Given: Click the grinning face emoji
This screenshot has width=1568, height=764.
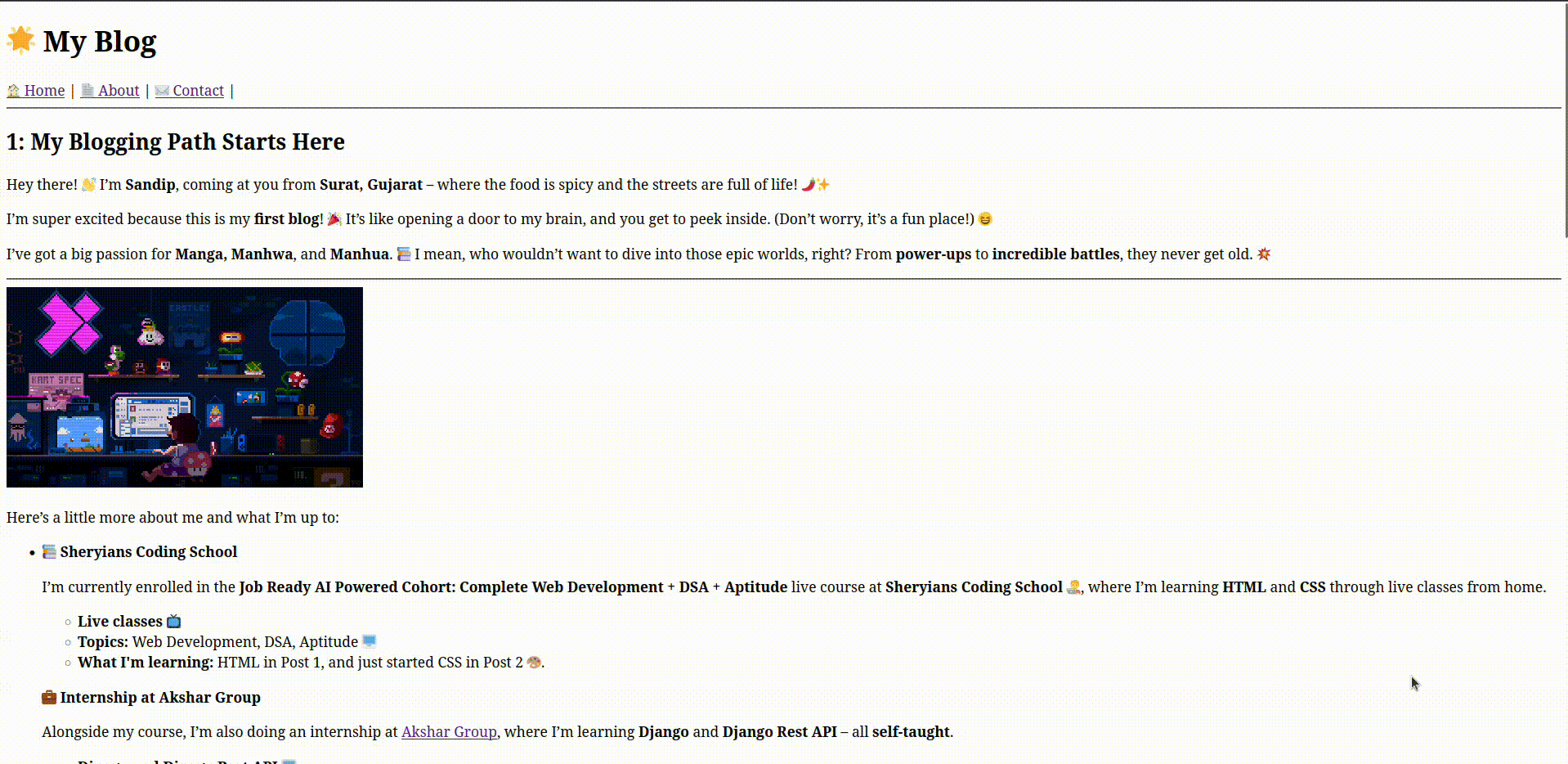Looking at the screenshot, I should coord(985,219).
